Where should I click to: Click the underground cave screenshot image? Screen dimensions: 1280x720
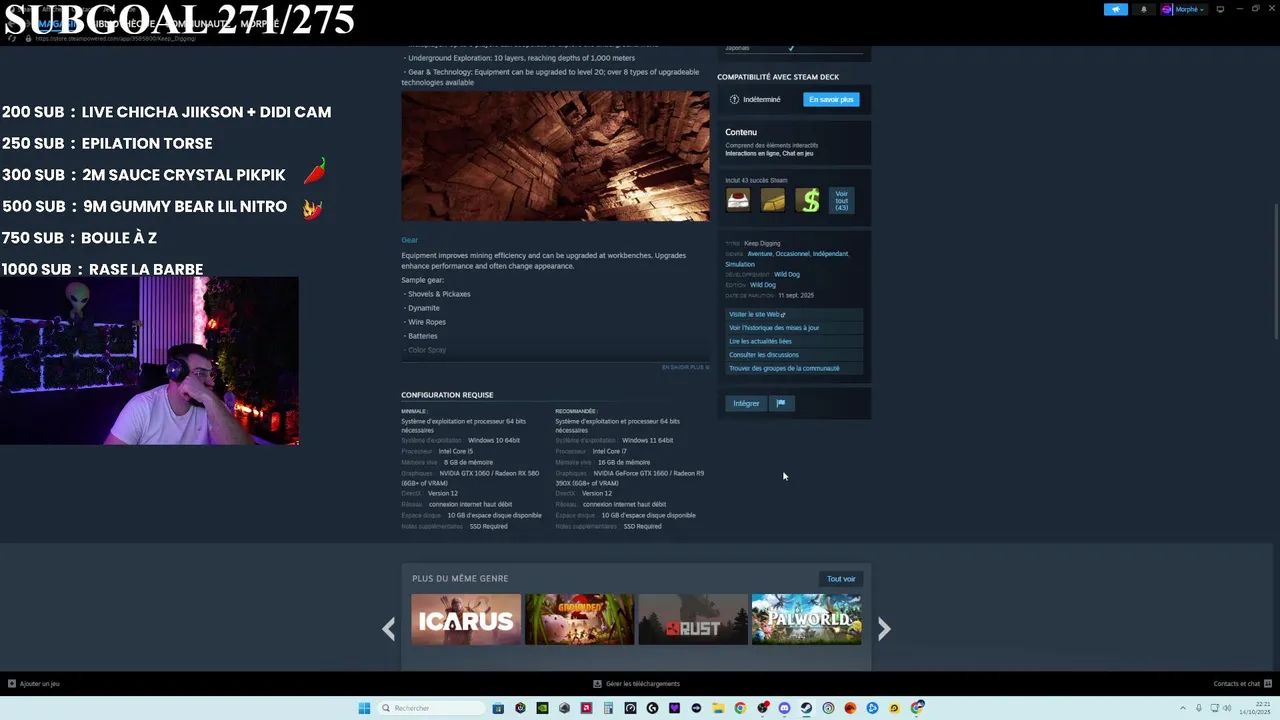tap(555, 156)
